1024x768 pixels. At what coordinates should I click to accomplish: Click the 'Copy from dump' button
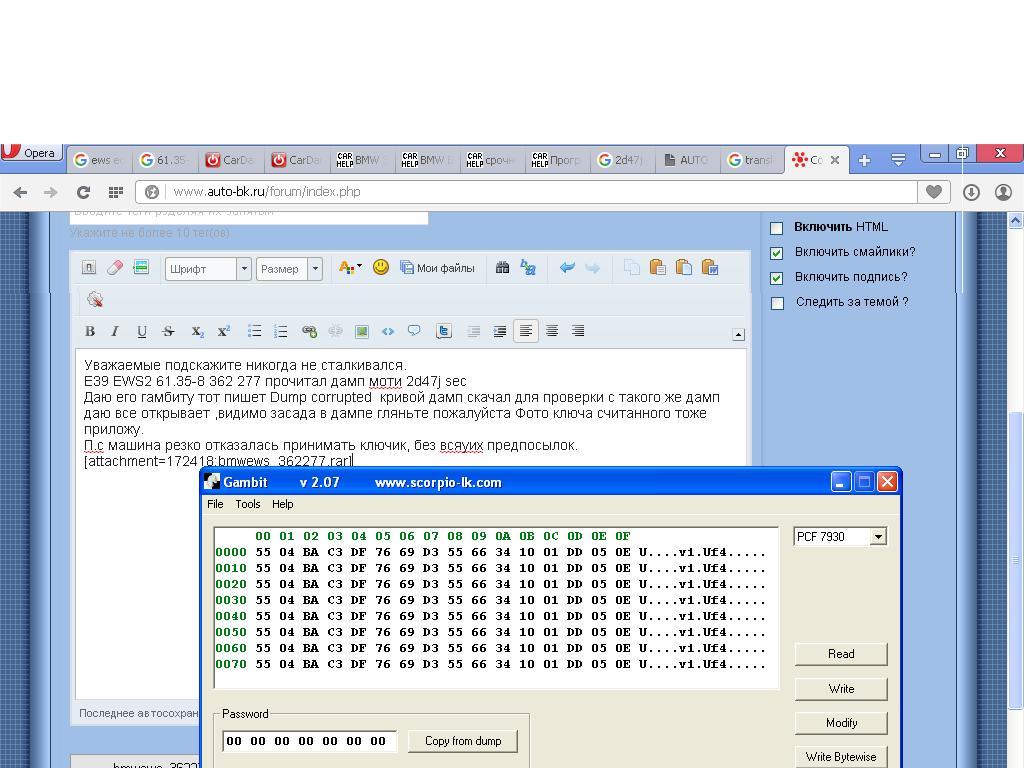point(462,741)
